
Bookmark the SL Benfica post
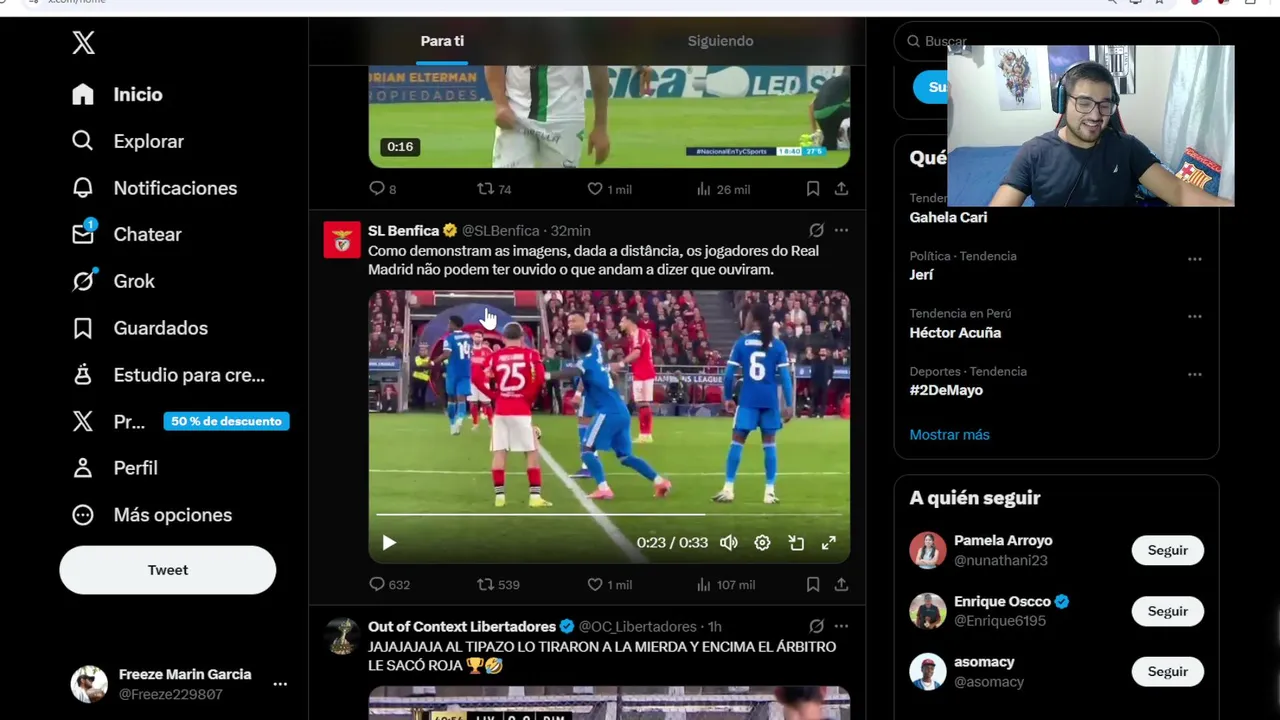click(x=813, y=585)
